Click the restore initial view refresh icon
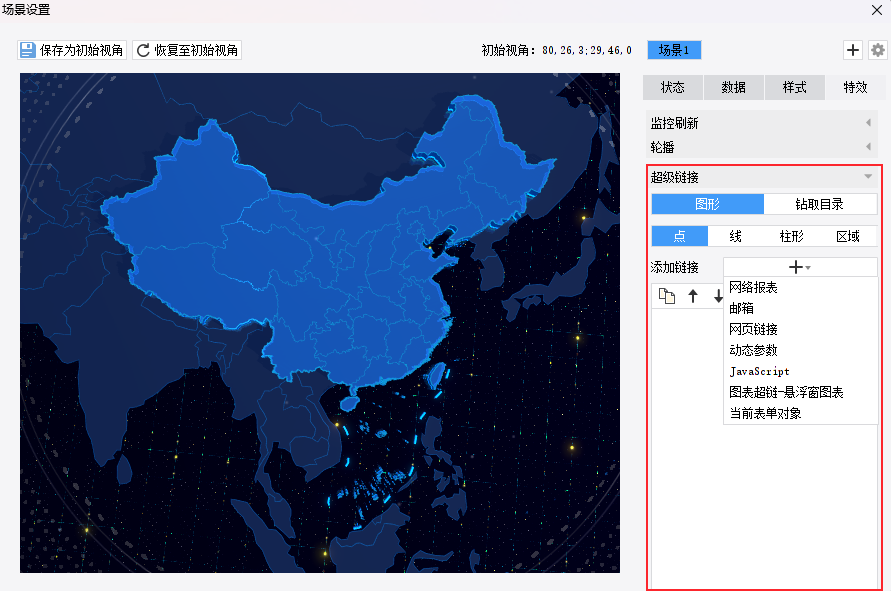This screenshot has width=891, height=591. click(143, 50)
